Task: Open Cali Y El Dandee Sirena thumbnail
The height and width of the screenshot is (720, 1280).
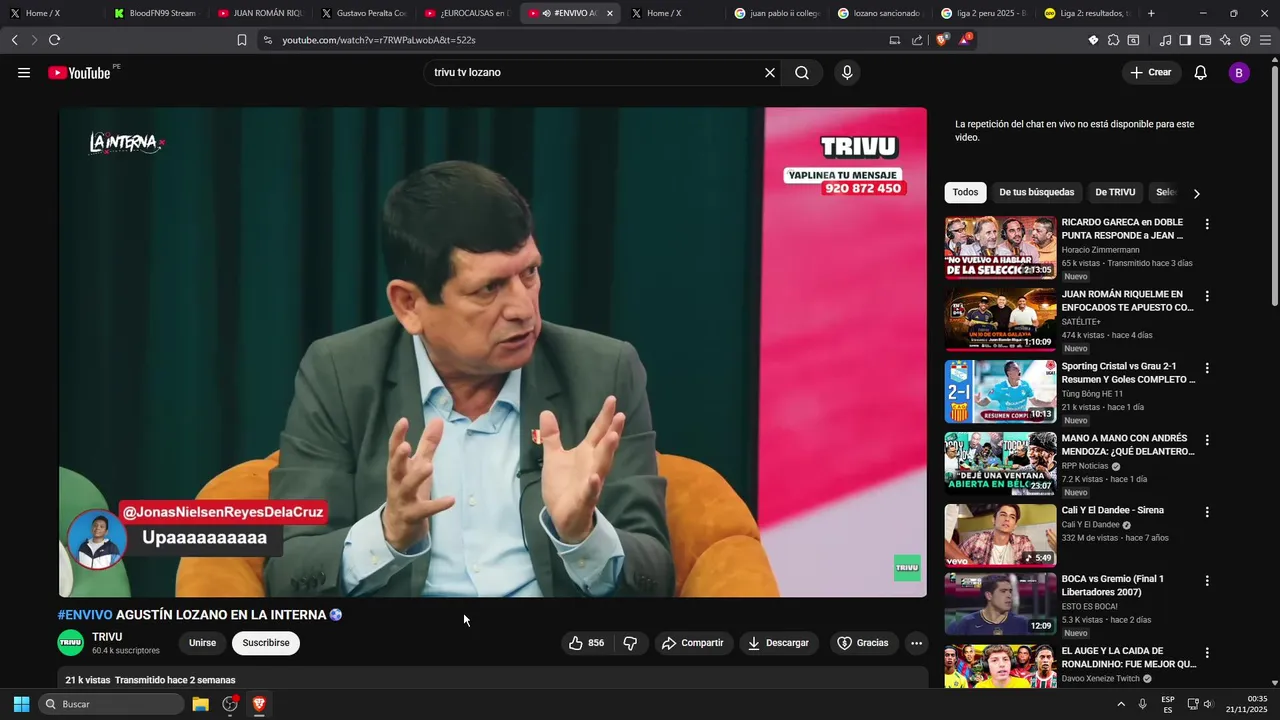Action: (x=1000, y=536)
